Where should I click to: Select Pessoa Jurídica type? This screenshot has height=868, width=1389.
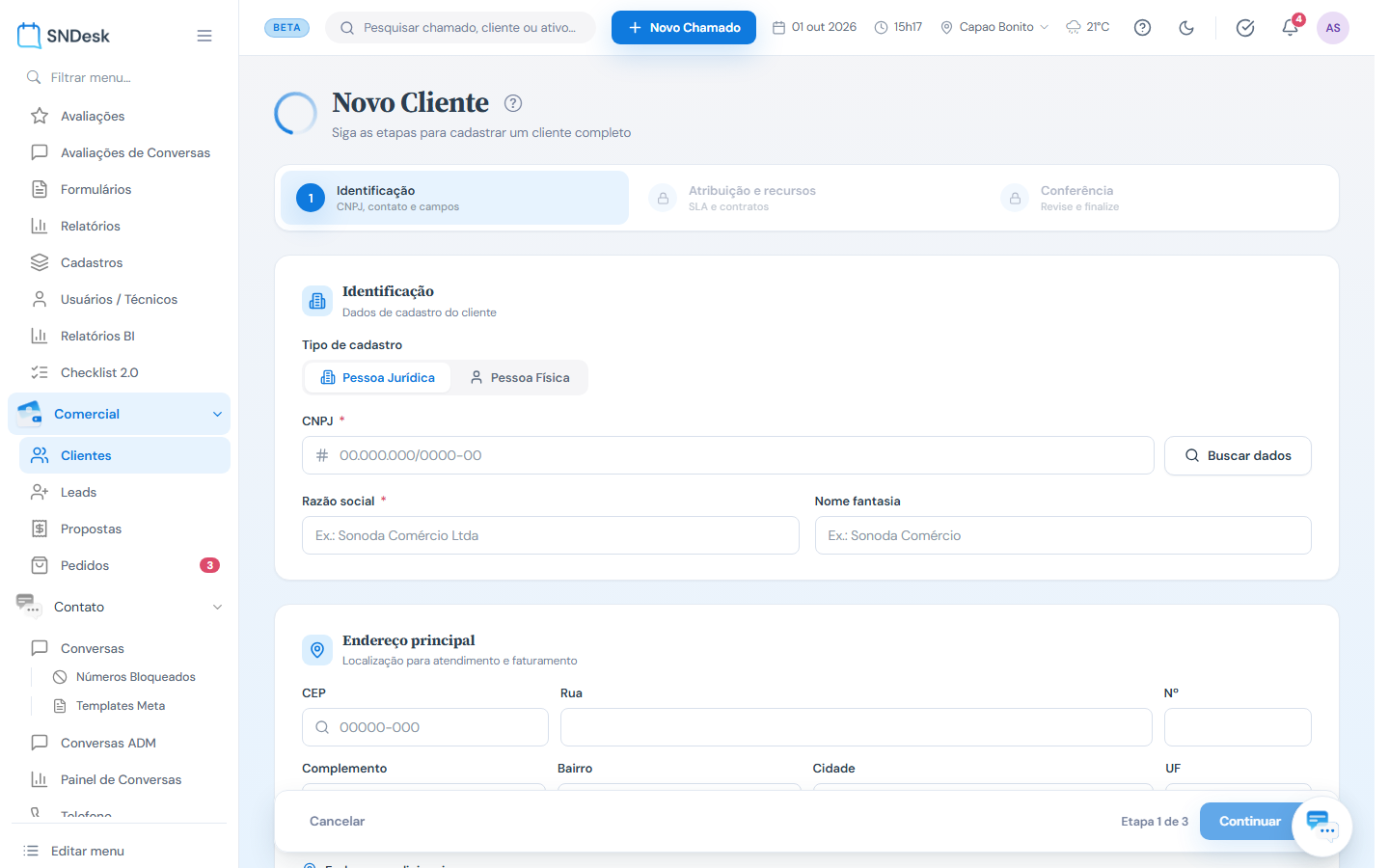point(378,377)
